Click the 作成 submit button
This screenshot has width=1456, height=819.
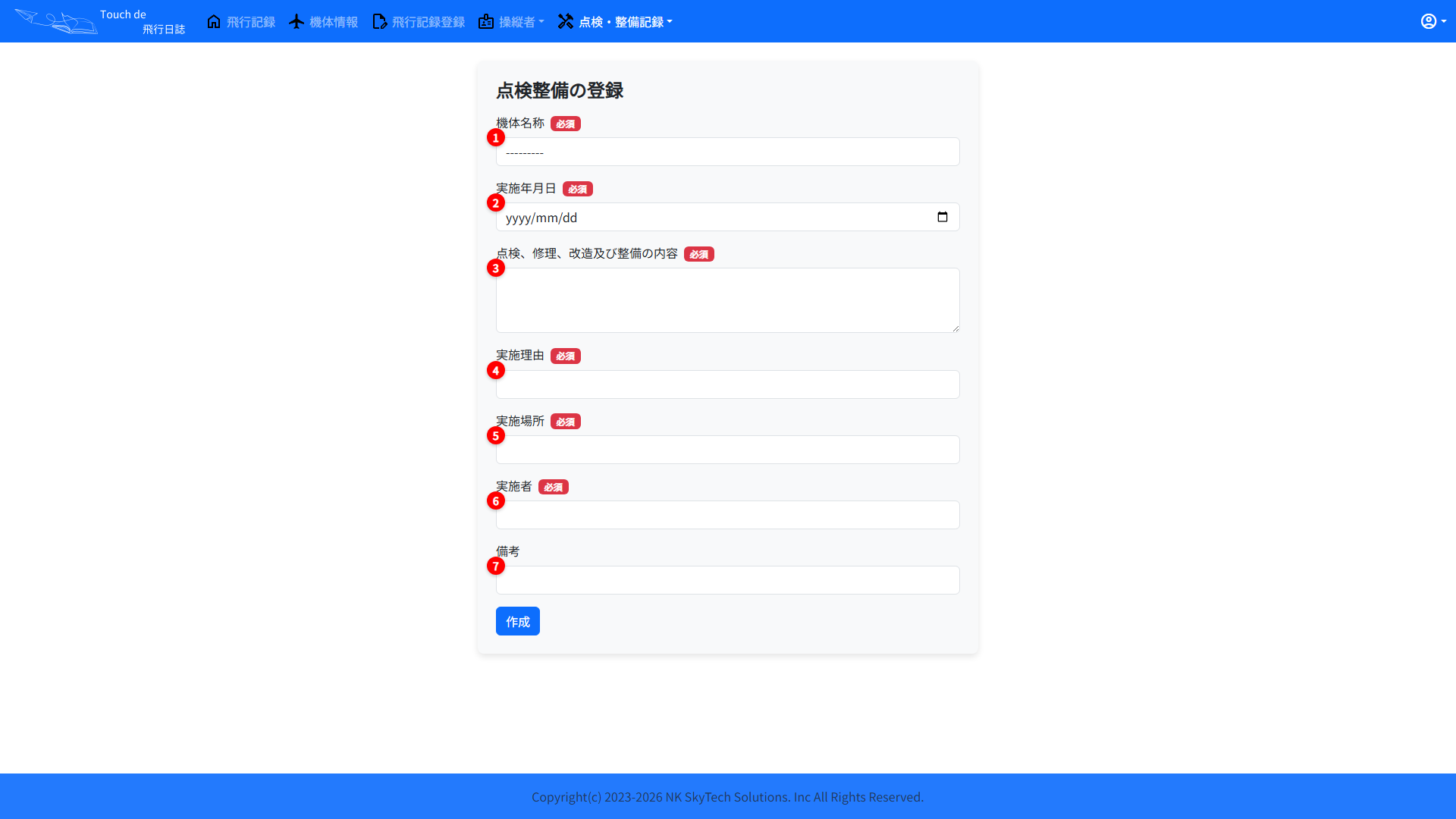tap(517, 620)
